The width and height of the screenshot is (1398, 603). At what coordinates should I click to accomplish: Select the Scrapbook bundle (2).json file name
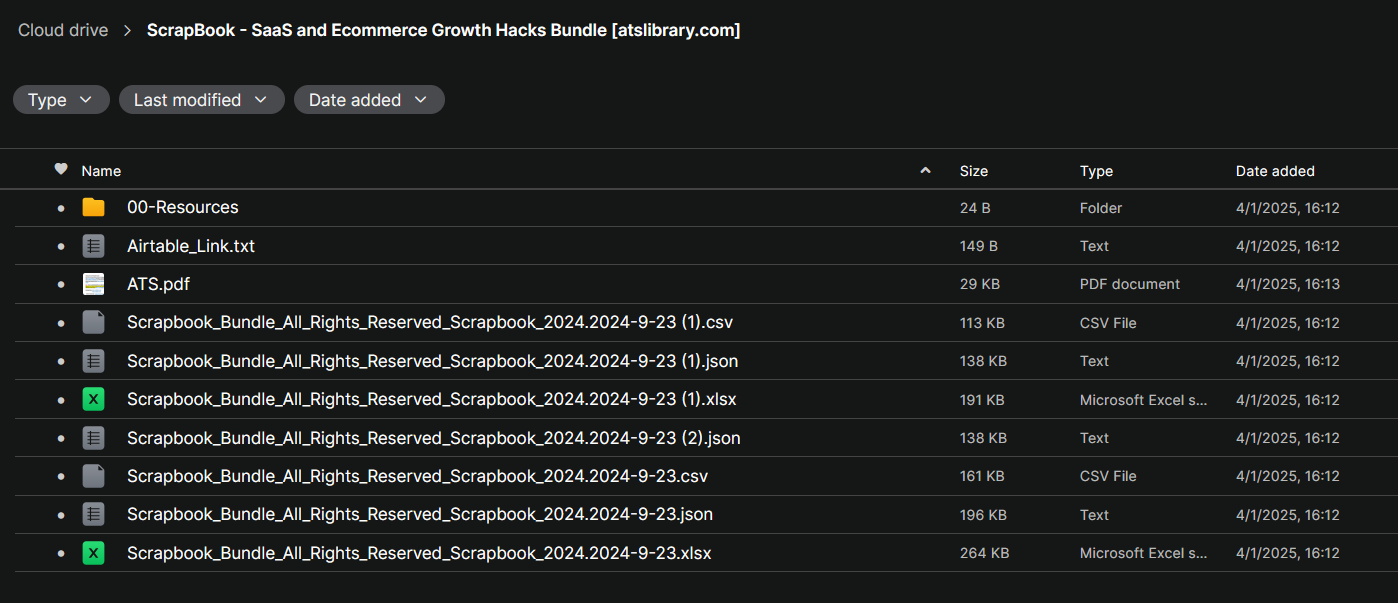click(434, 438)
